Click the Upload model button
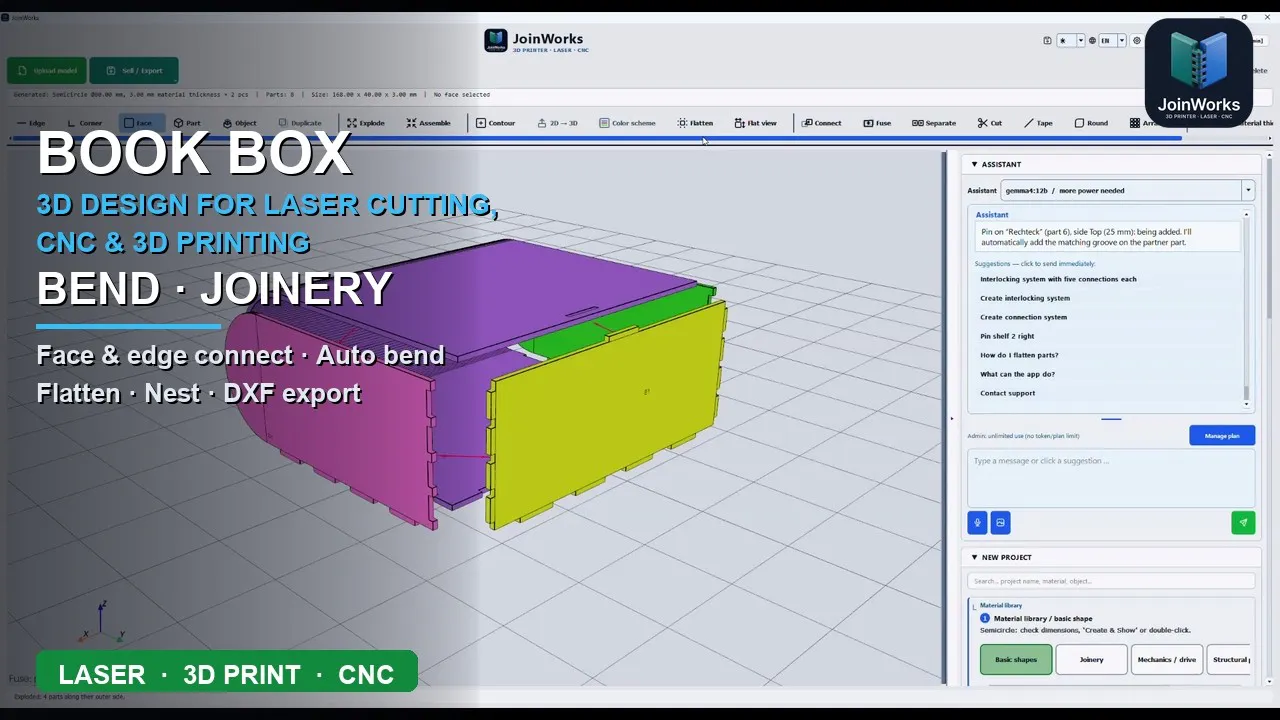This screenshot has height=720, width=1280. click(46, 71)
